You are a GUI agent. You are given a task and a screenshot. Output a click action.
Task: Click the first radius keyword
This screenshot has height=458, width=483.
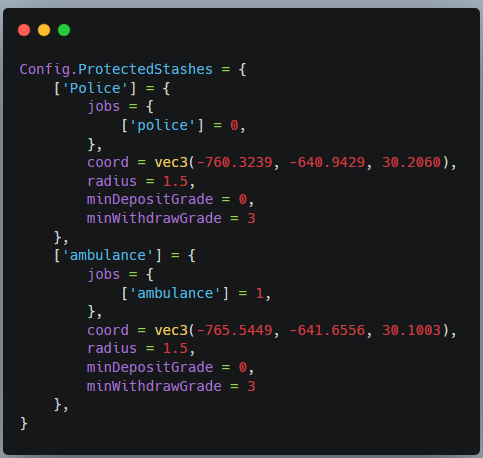[112, 181]
